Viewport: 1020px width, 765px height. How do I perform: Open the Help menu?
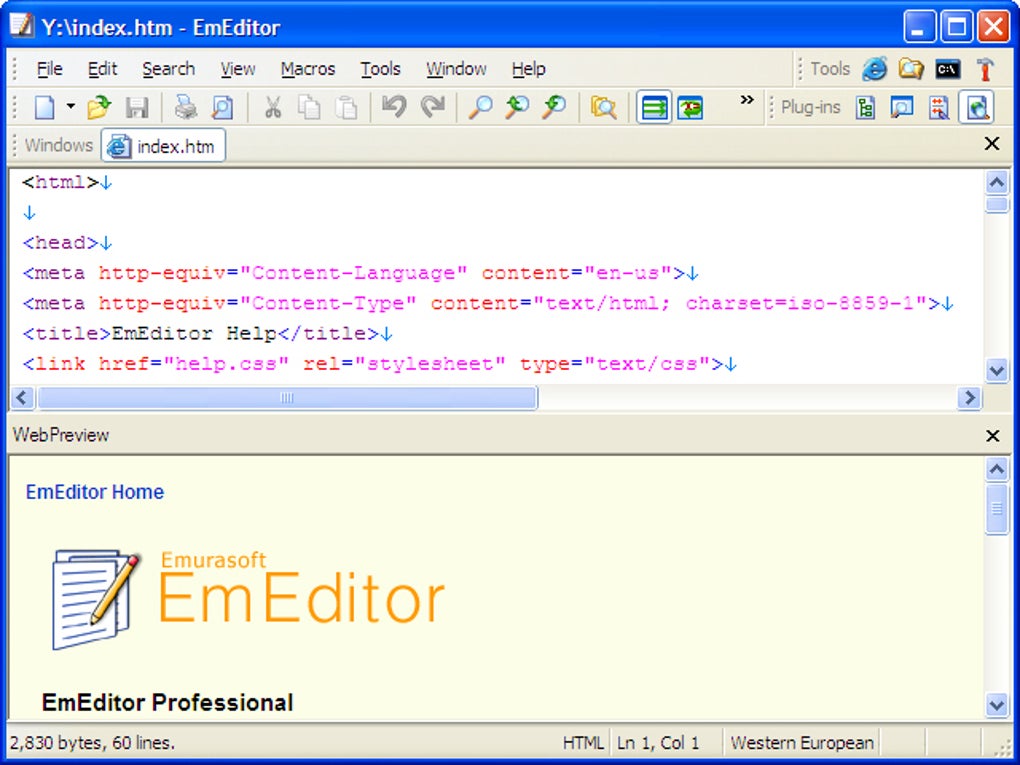click(528, 69)
